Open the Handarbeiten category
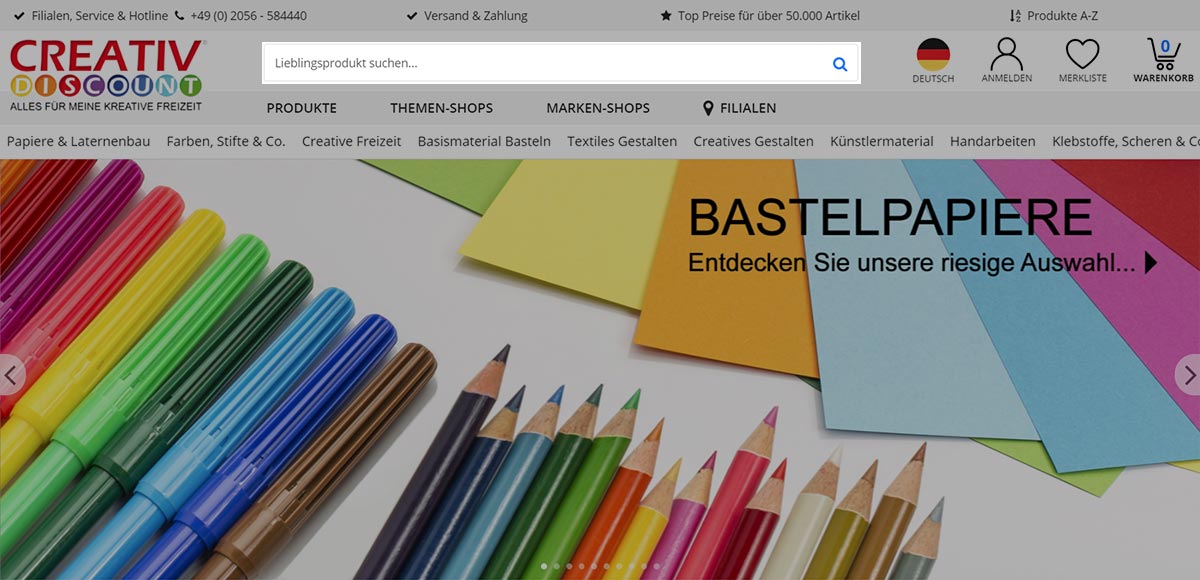The width and height of the screenshot is (1200, 580). coord(993,142)
